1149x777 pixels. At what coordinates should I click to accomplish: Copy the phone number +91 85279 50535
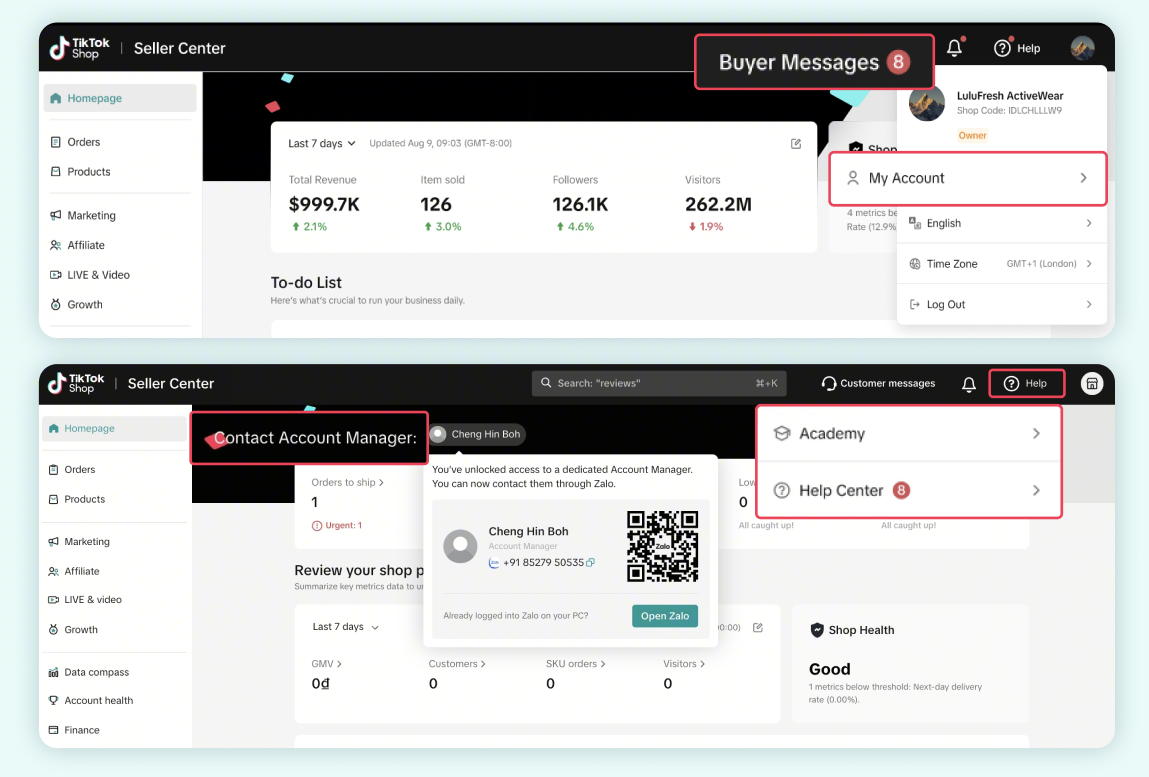tap(591, 562)
